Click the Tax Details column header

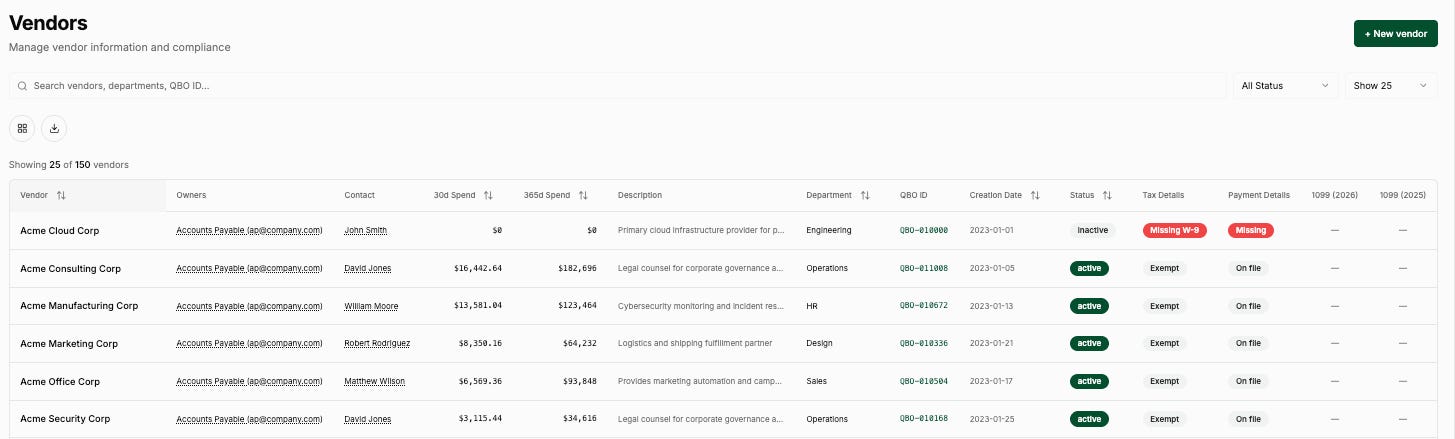pyautogui.click(x=1163, y=195)
